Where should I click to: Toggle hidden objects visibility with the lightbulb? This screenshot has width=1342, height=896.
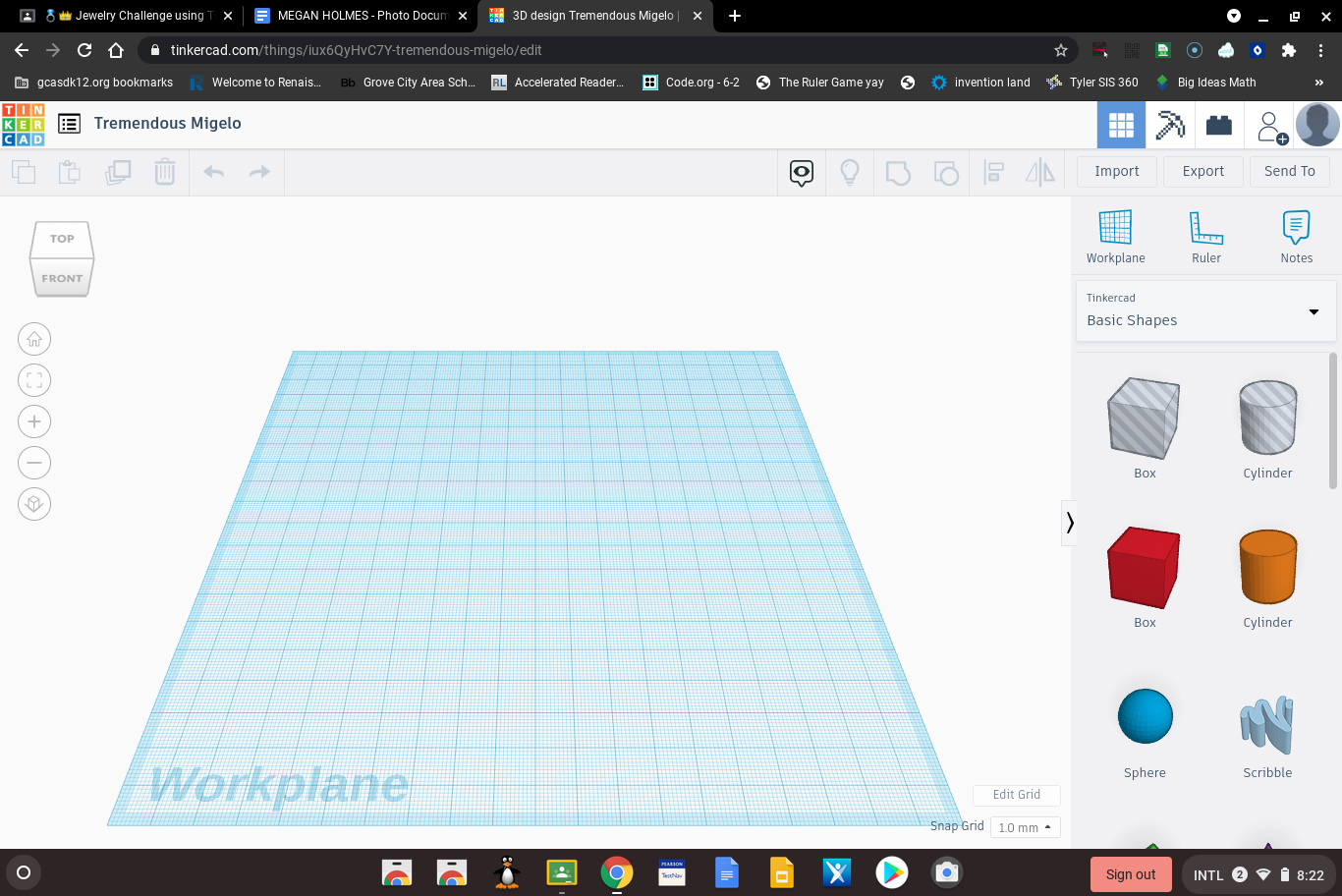coord(849,172)
